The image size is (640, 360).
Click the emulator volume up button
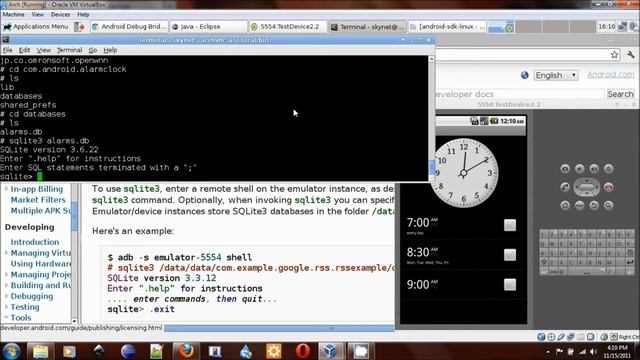(594, 169)
